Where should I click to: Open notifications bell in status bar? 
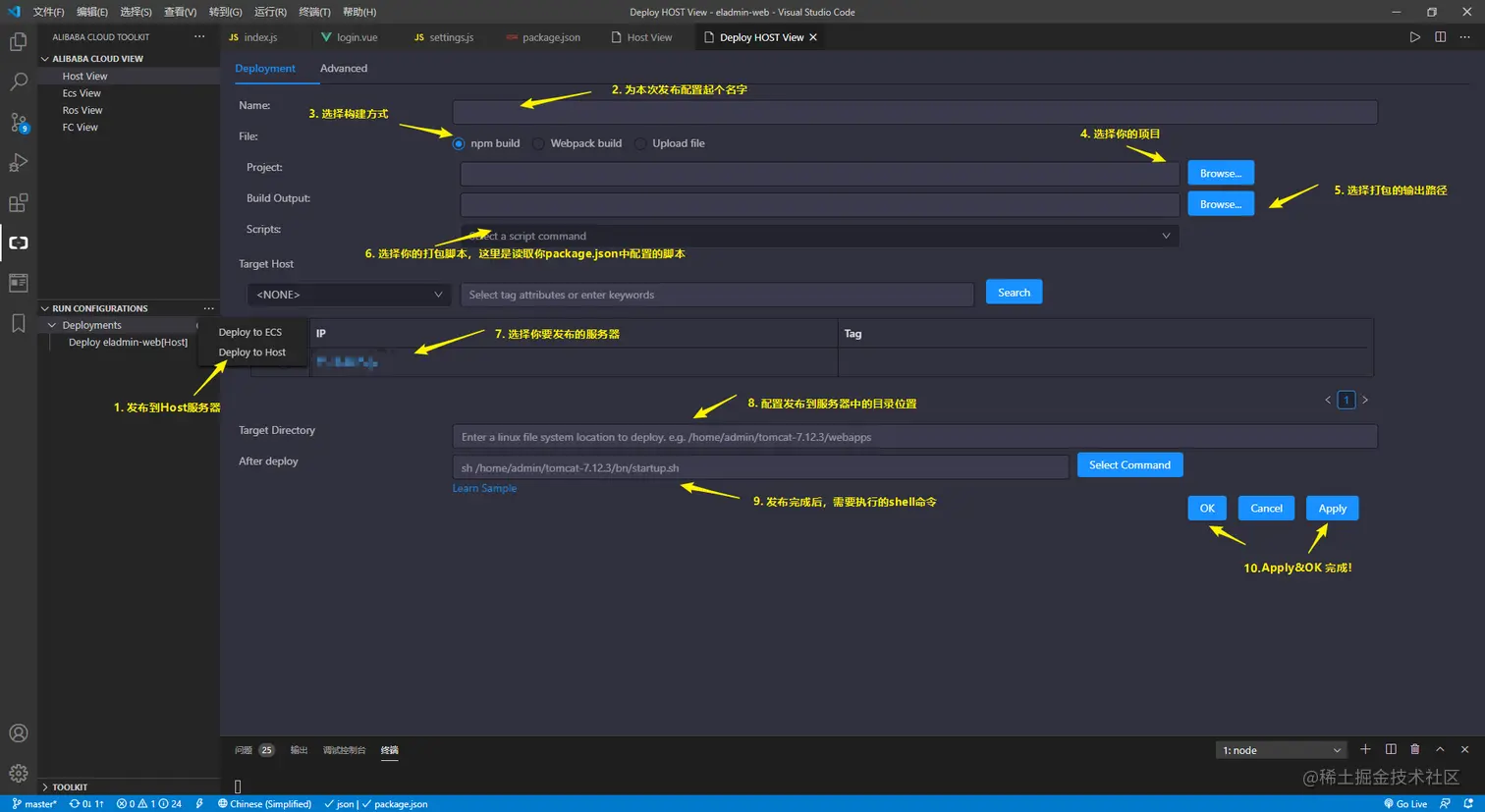click(1468, 804)
